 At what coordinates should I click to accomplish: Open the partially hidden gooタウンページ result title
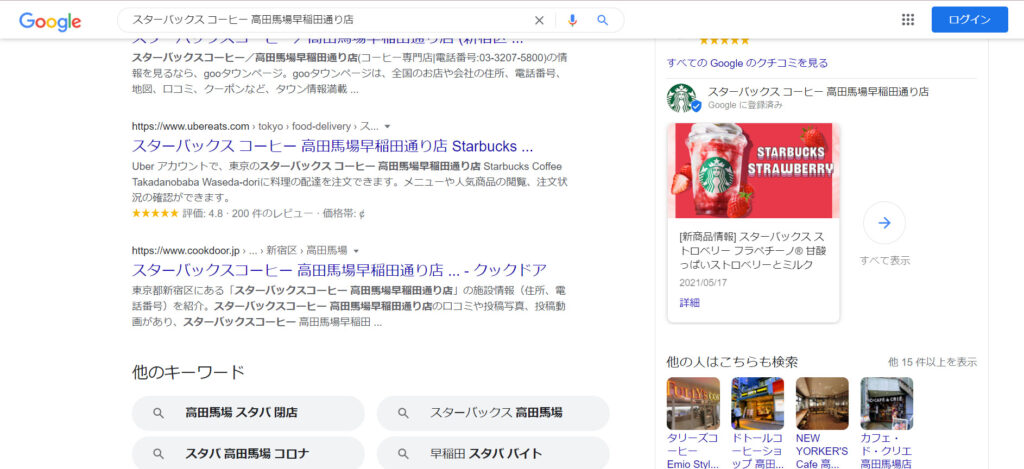point(328,42)
